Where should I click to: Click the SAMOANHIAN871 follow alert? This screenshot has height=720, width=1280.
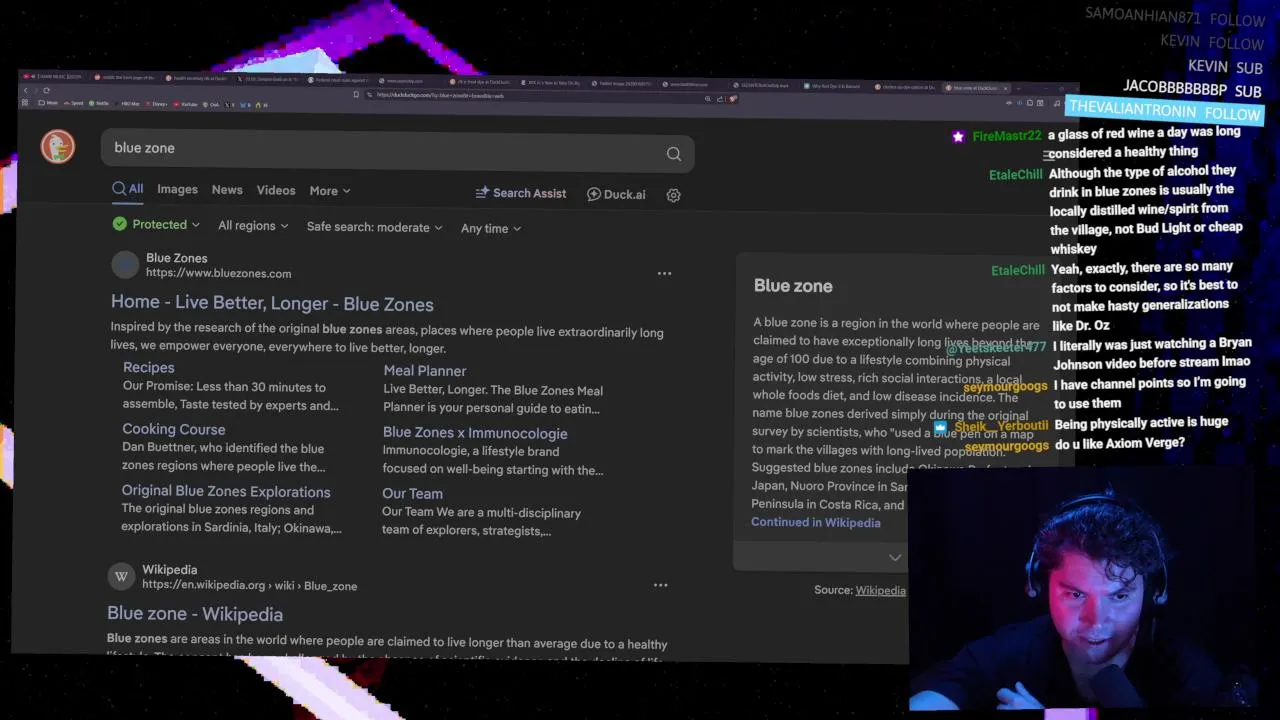click(x=1175, y=17)
